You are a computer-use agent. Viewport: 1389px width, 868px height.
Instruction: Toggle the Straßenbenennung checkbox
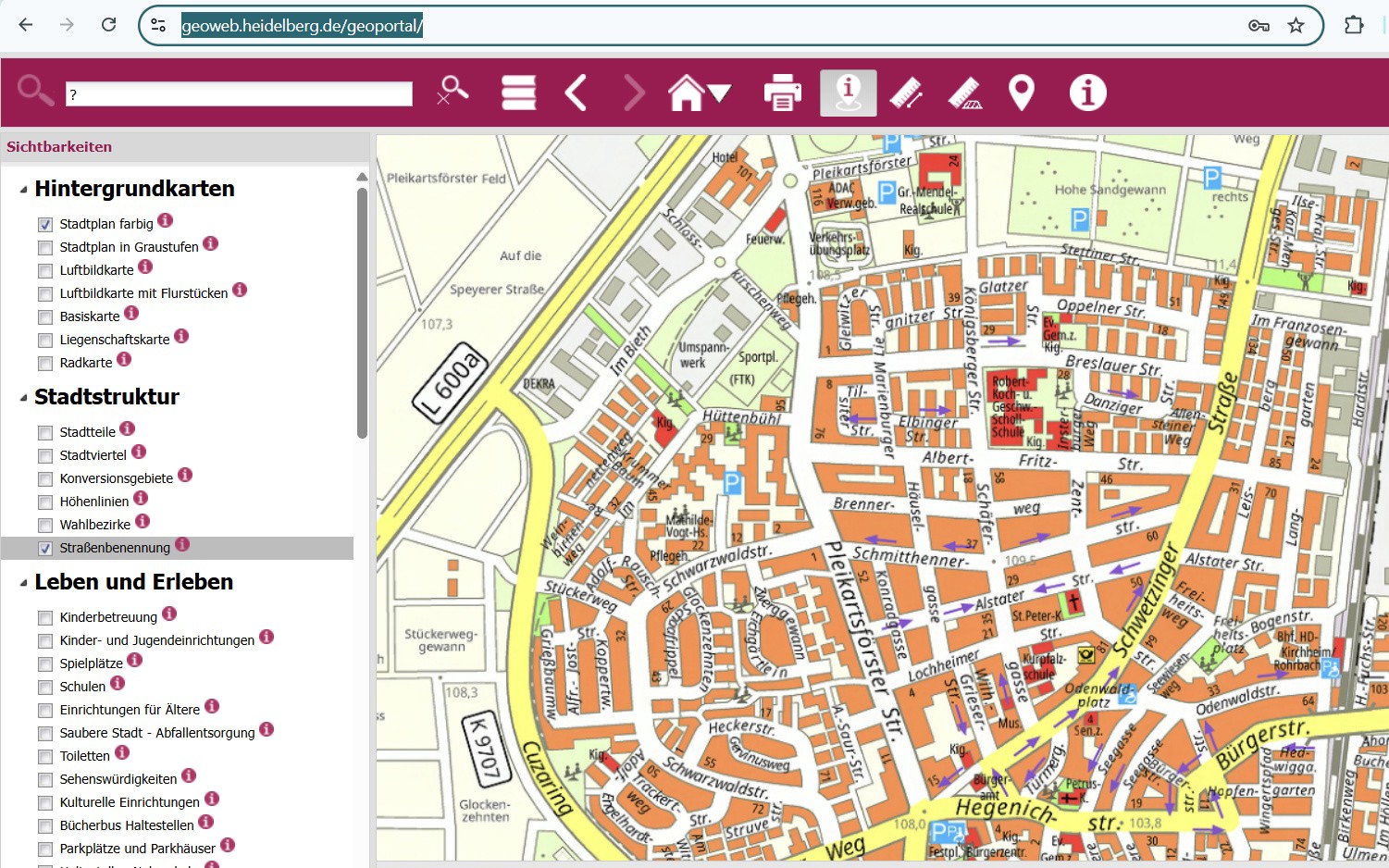[x=45, y=549]
